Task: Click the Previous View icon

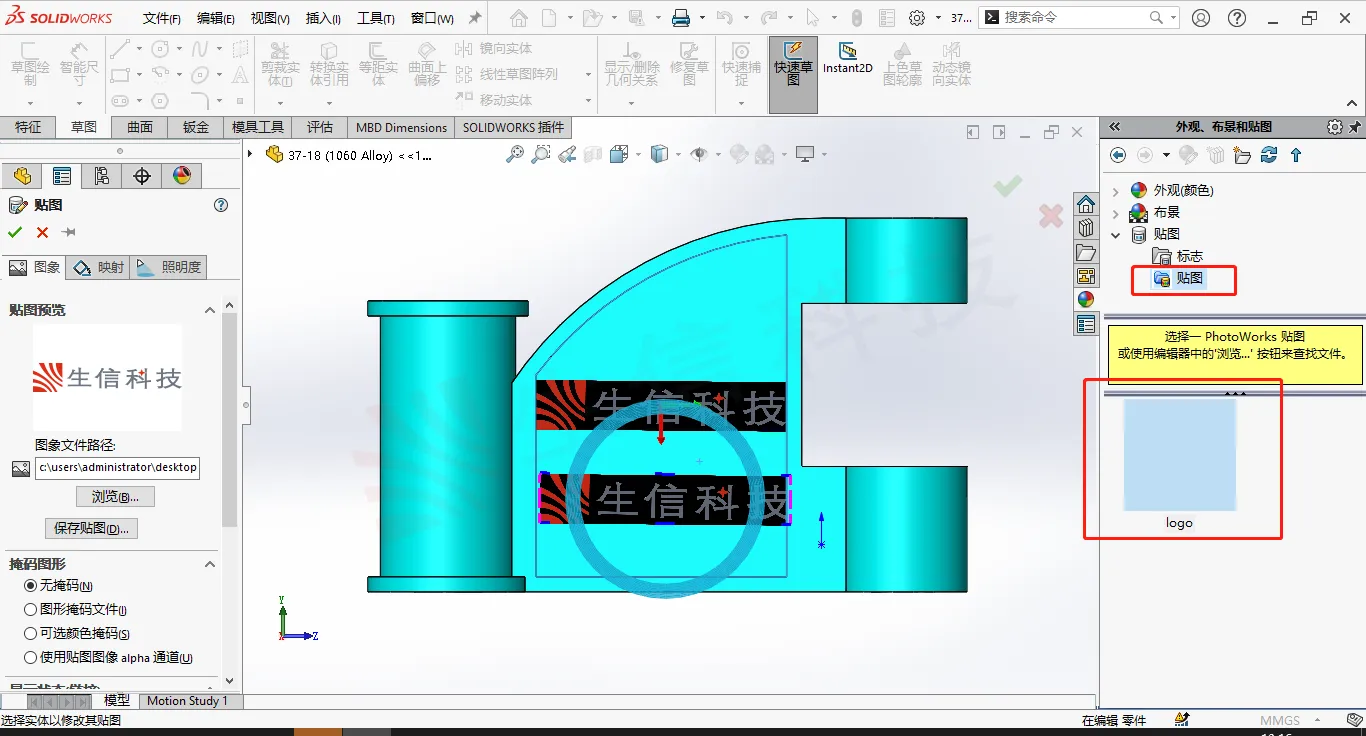Action: (567, 154)
